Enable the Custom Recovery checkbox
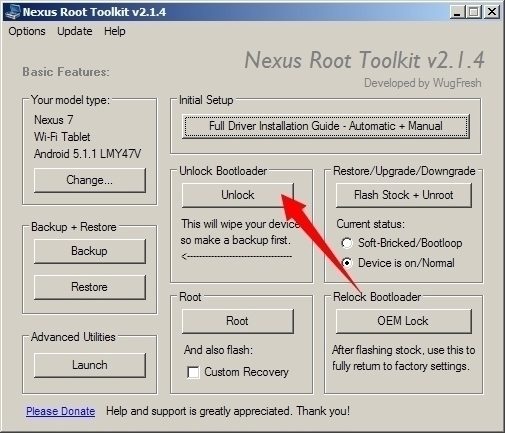Screen dimensions: 505x433 click(x=193, y=372)
